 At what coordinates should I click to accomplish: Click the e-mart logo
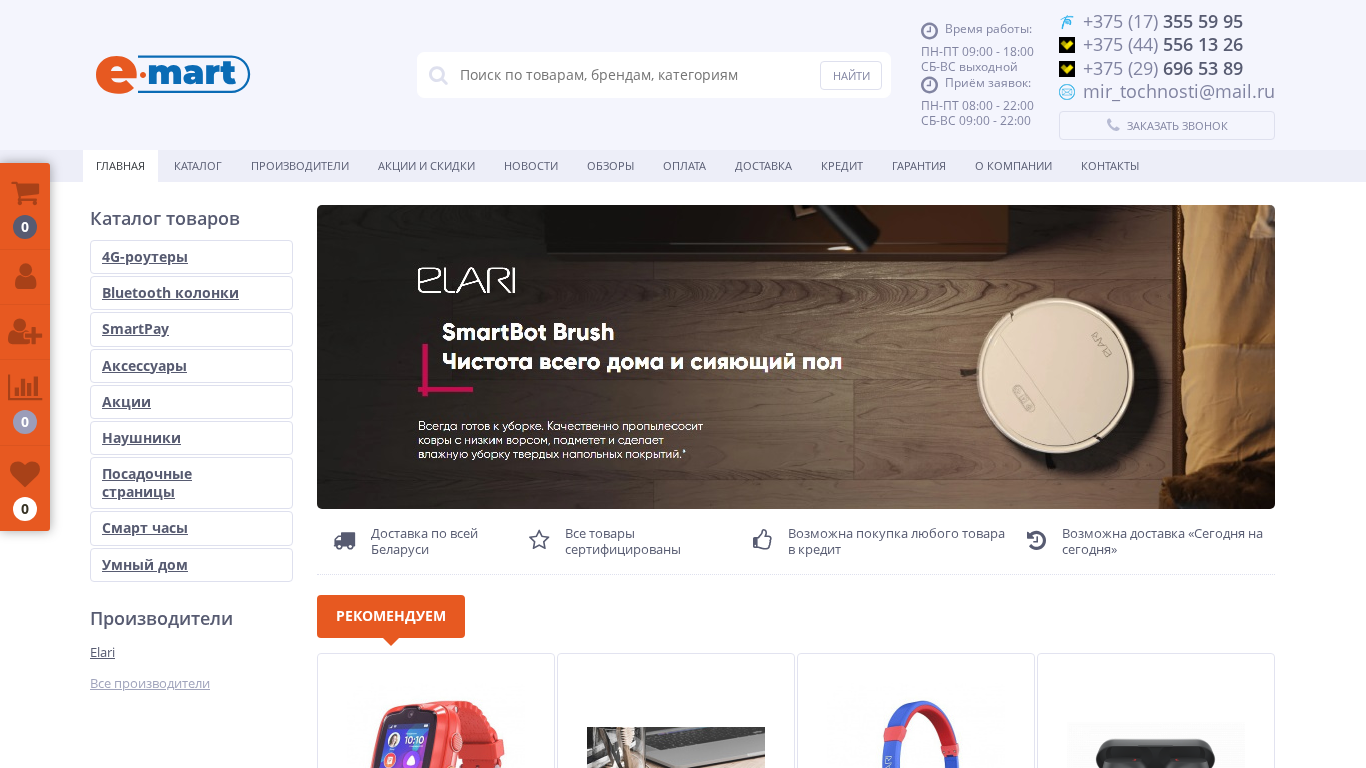[173, 75]
